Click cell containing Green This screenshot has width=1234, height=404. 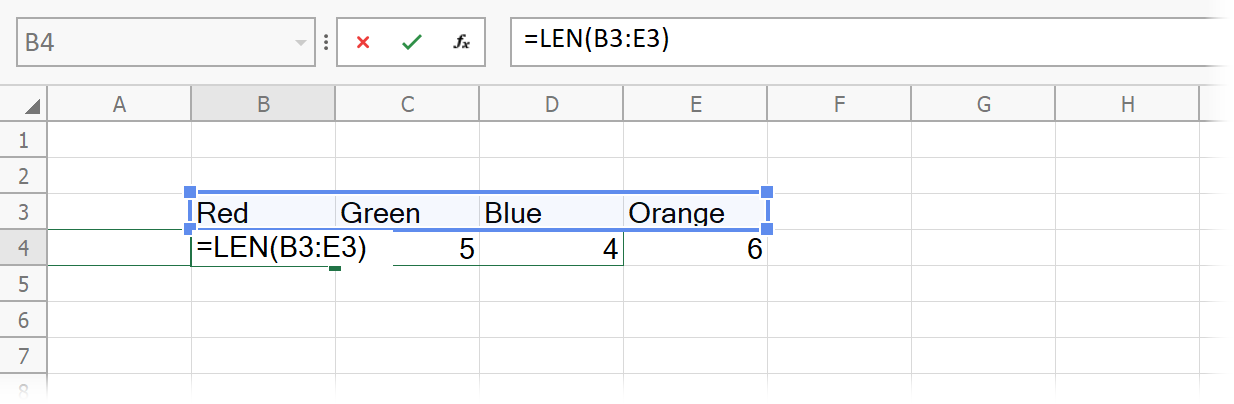click(x=407, y=213)
